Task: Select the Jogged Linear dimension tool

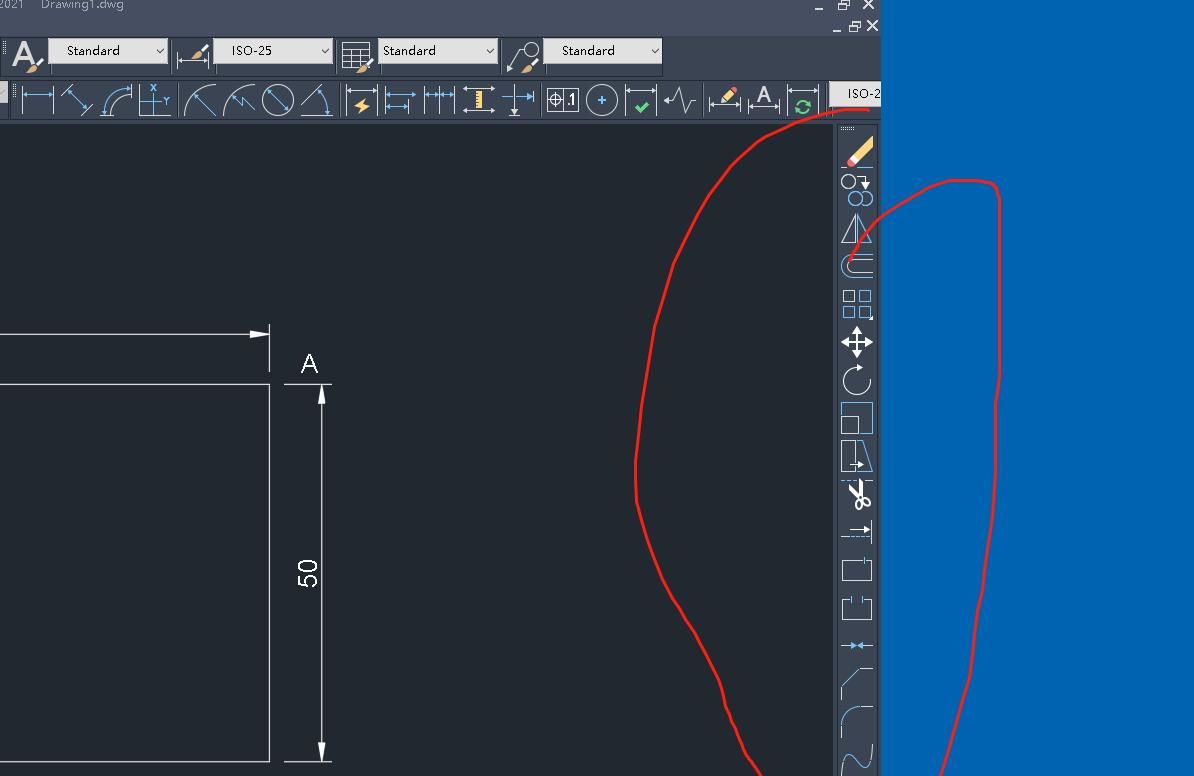Action: pos(679,100)
